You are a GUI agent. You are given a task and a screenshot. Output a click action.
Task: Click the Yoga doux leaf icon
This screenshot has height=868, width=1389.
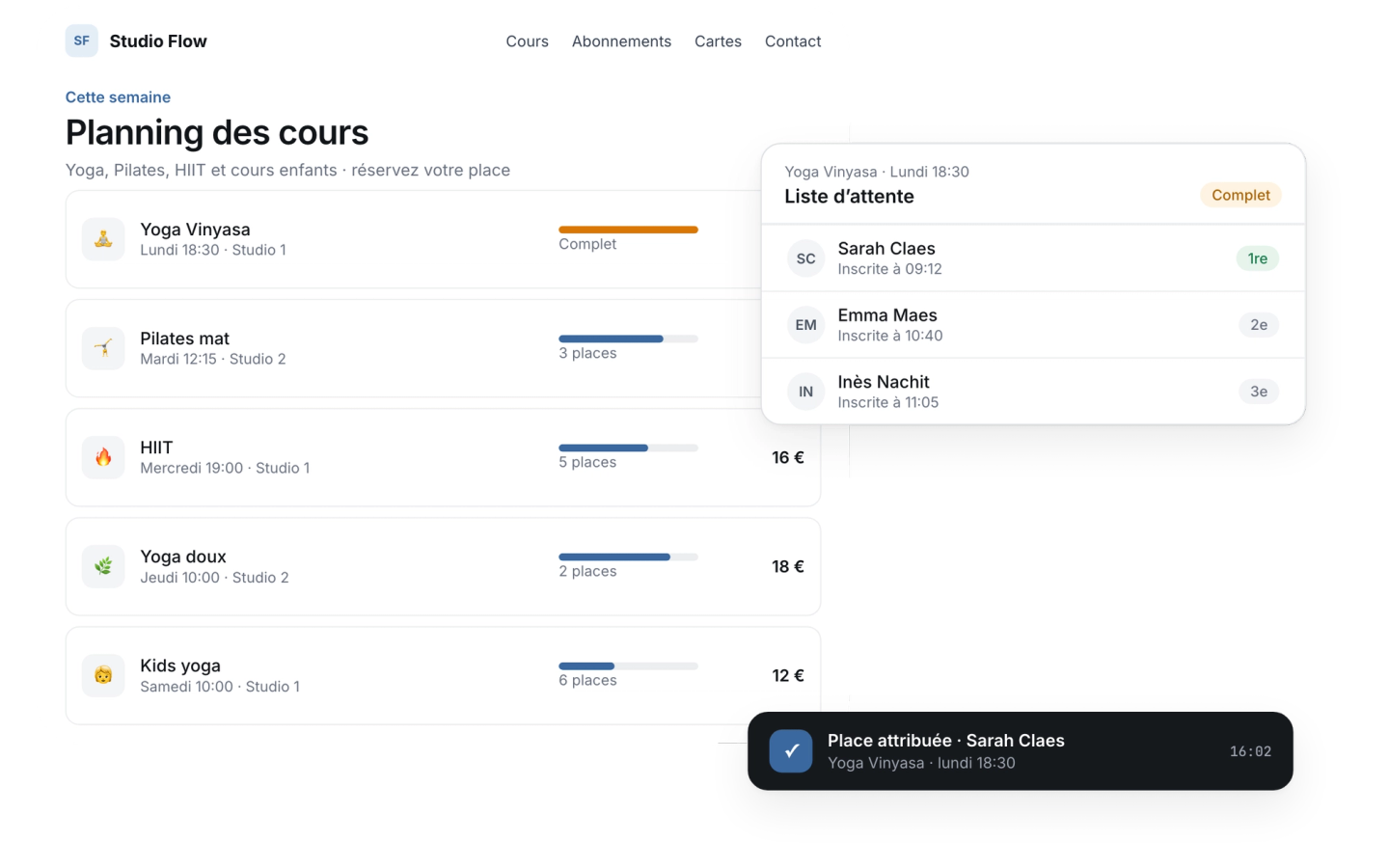[x=103, y=566]
